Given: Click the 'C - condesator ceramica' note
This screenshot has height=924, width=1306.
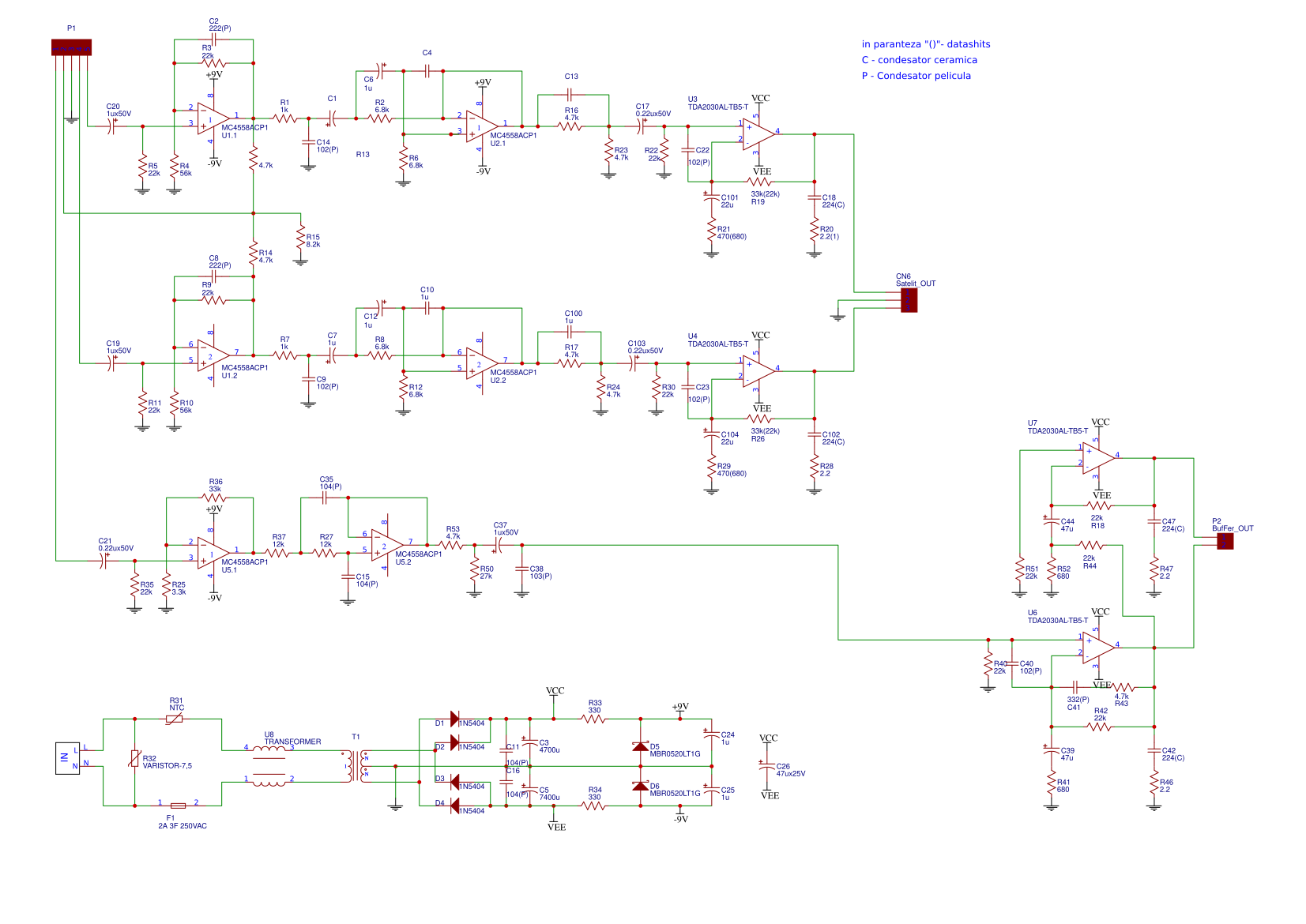Looking at the screenshot, I should (919, 60).
